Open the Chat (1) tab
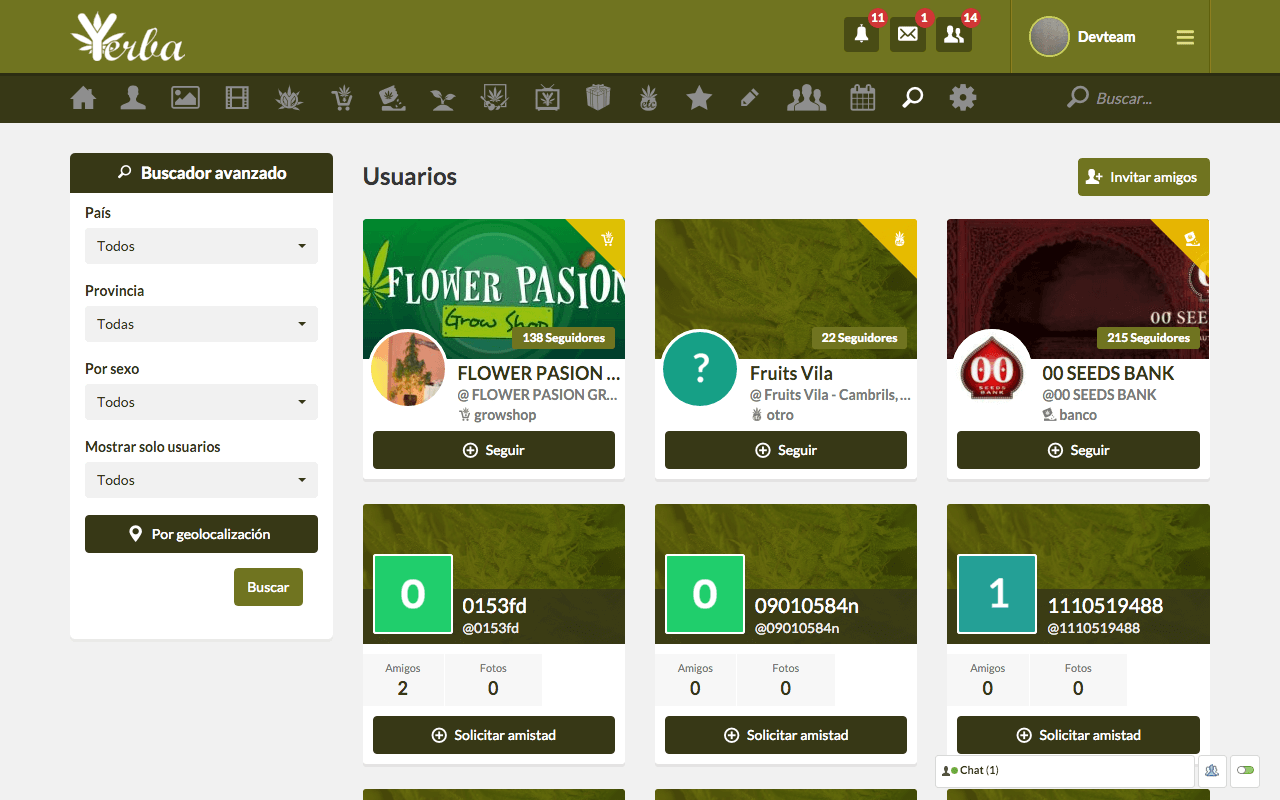 [1064, 770]
